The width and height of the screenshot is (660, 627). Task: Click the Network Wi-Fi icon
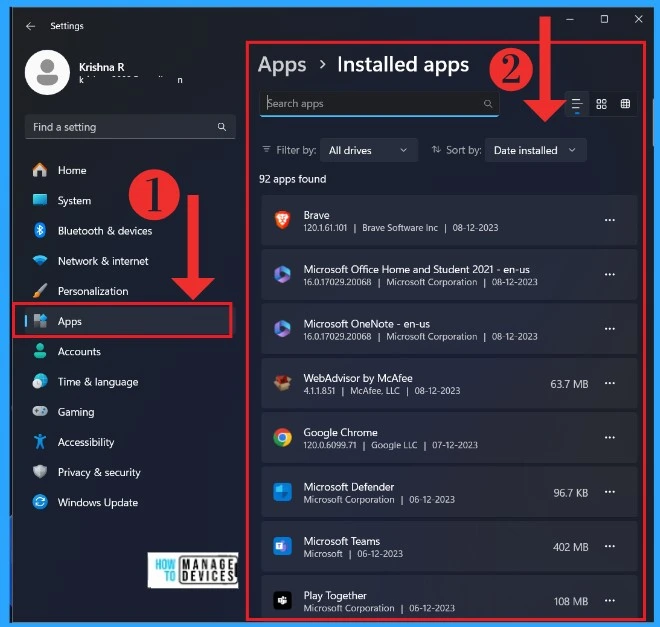(x=40, y=260)
